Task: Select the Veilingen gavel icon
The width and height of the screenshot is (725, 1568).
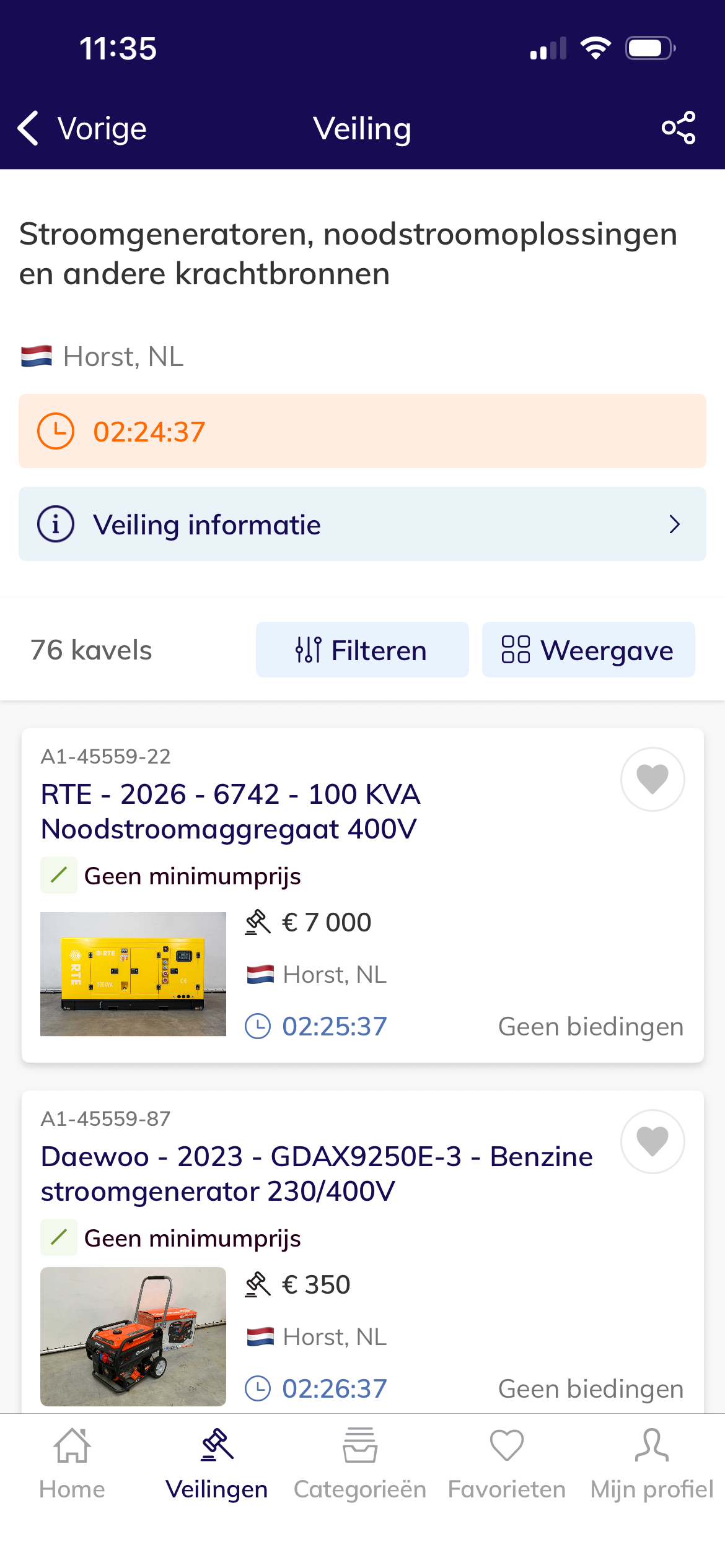Action: [x=217, y=1445]
